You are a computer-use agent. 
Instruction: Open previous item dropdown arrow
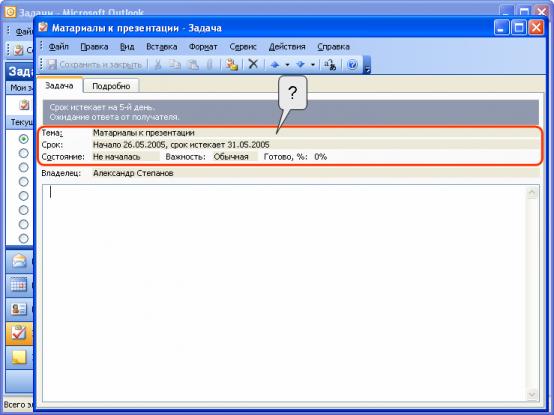point(287,65)
